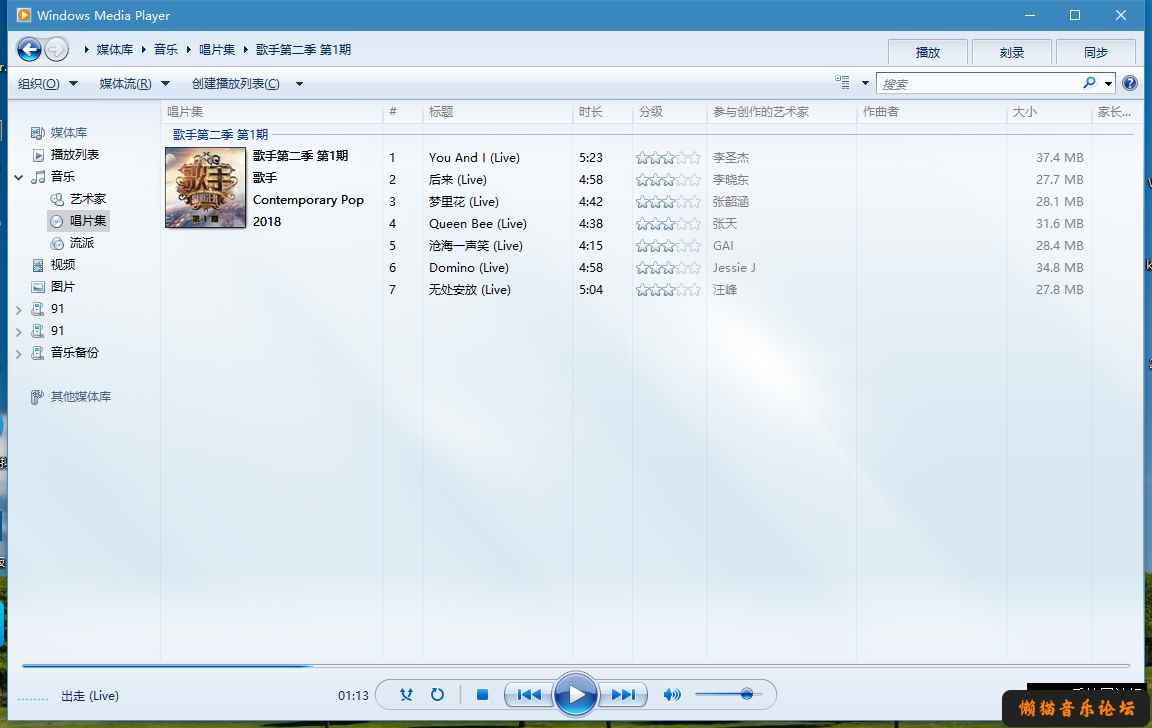Select 媒体库 in the breadcrumb
1152x728 pixels.
115,50
